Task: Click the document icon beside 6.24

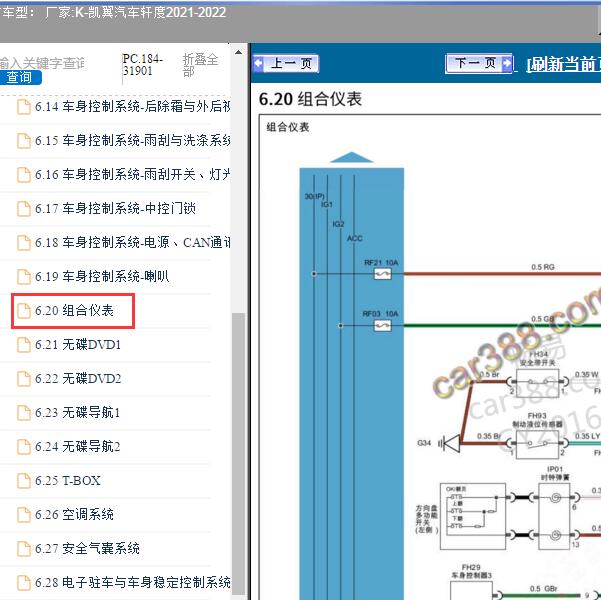Action: pos(24,447)
